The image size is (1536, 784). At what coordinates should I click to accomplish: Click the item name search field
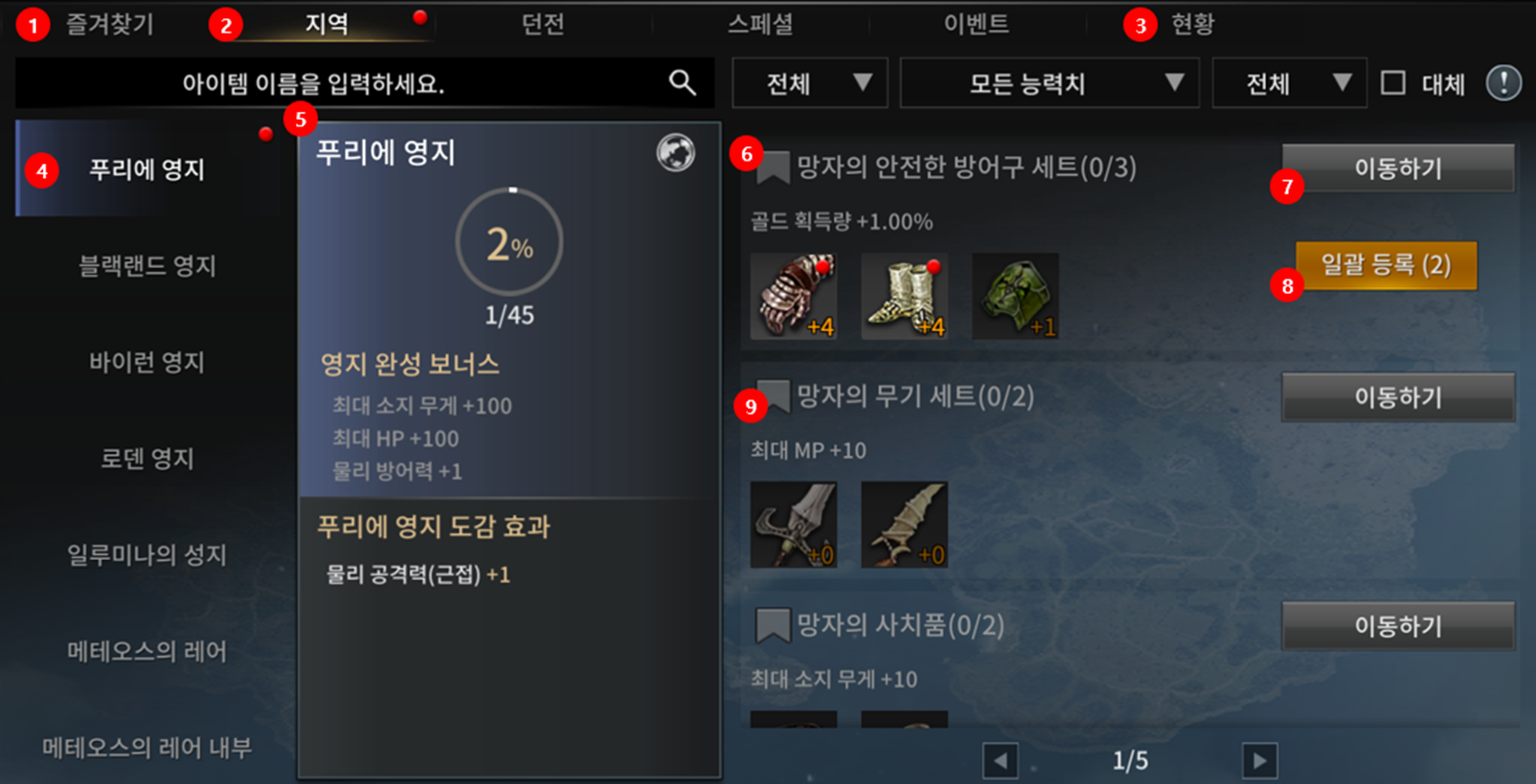(365, 83)
